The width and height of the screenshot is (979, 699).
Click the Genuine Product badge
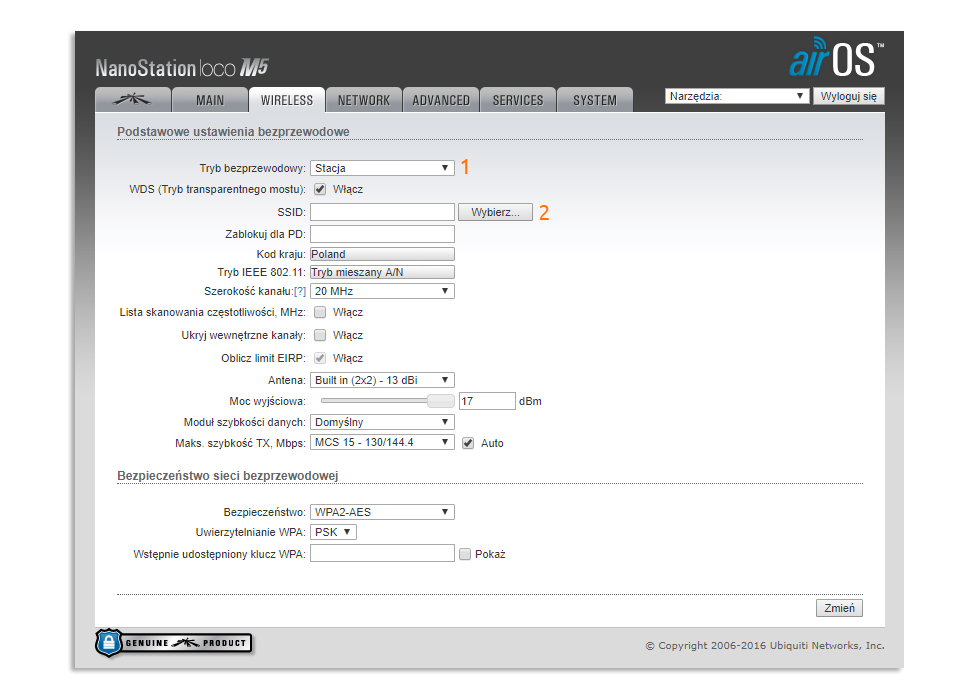pyautogui.click(x=174, y=643)
